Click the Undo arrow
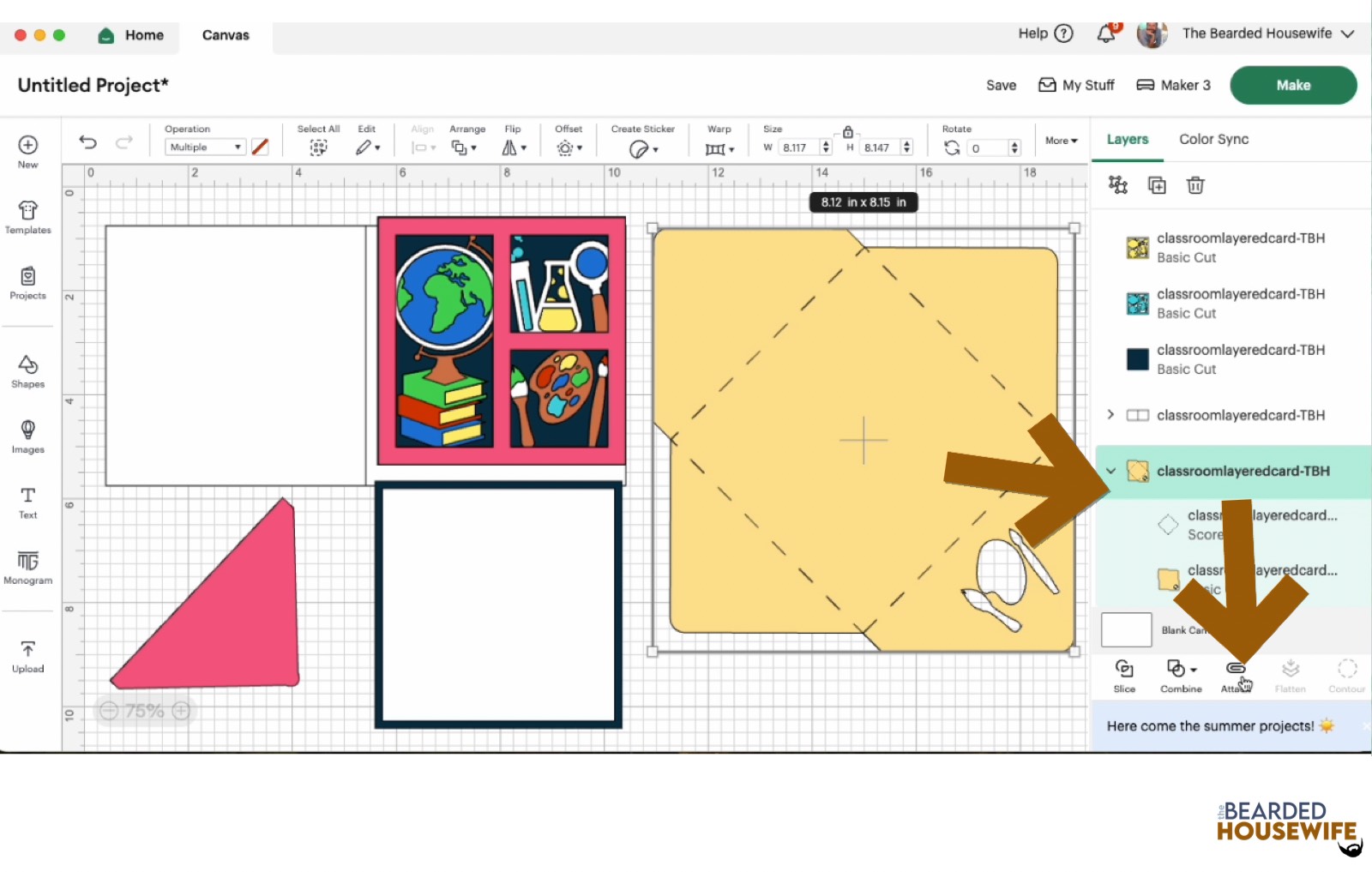Image resolution: width=1372 pixels, height=872 pixels. click(87, 142)
